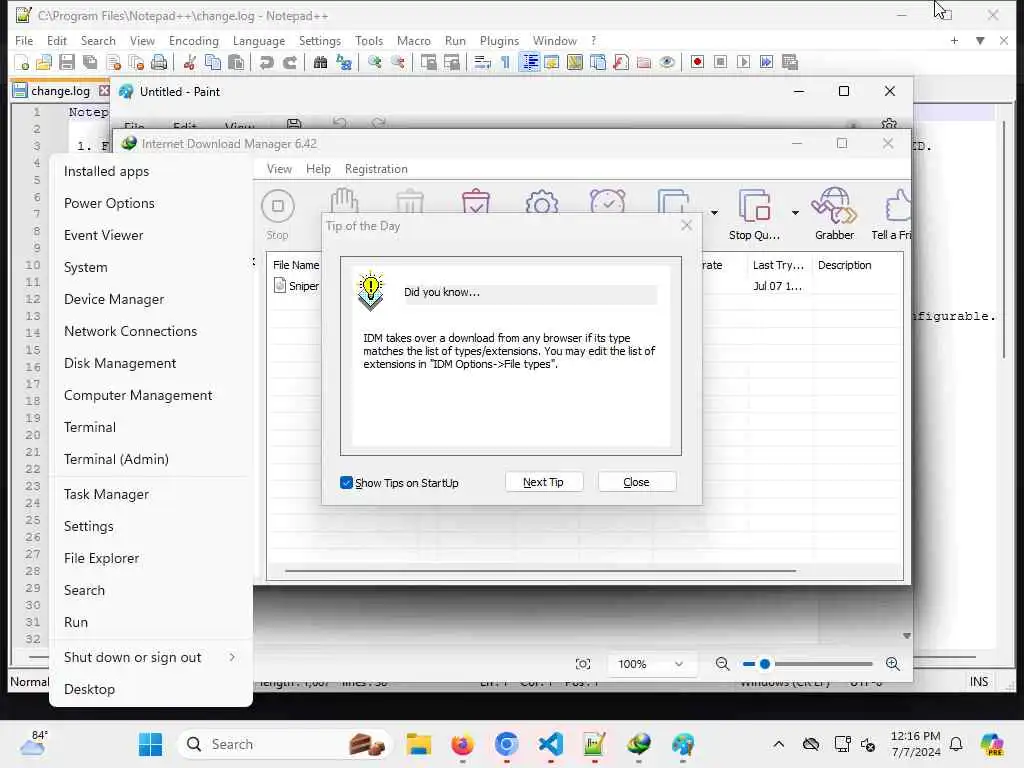This screenshot has width=1024, height=768.
Task: Click Notepad++ vertical scrollbar
Action: click(1004, 238)
